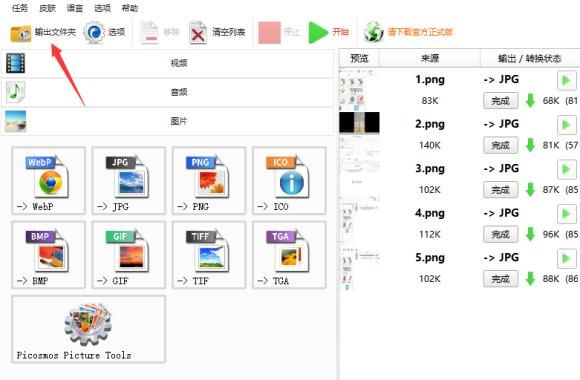Choose convert to ICO format
Screen dimensions: 580x380
[x=289, y=181]
